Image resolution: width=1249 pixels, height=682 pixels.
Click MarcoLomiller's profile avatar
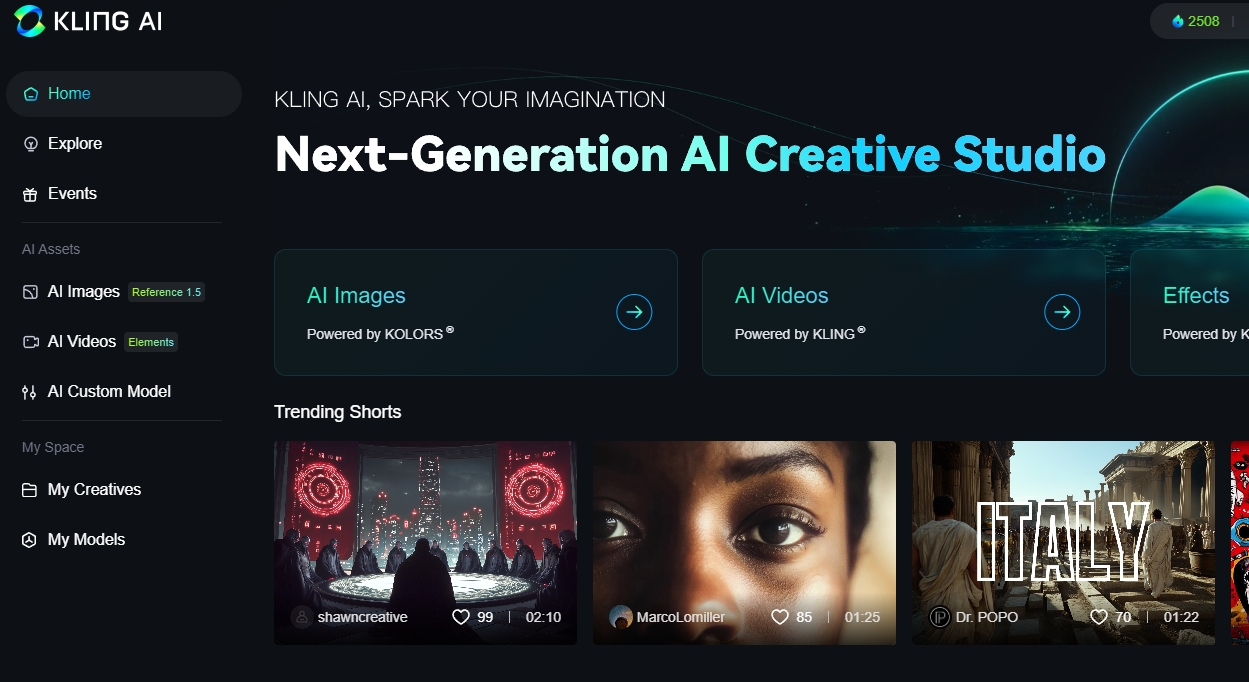(621, 617)
